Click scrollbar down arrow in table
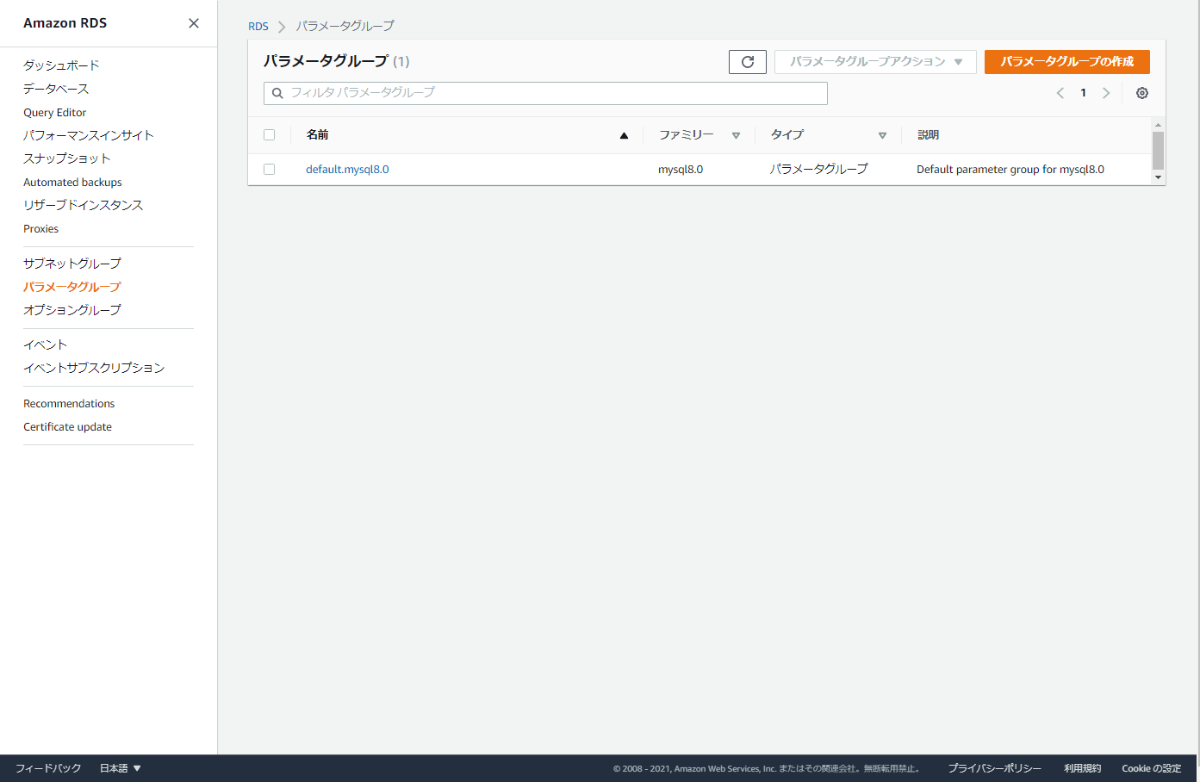1200x782 pixels. pyautogui.click(x=1158, y=177)
